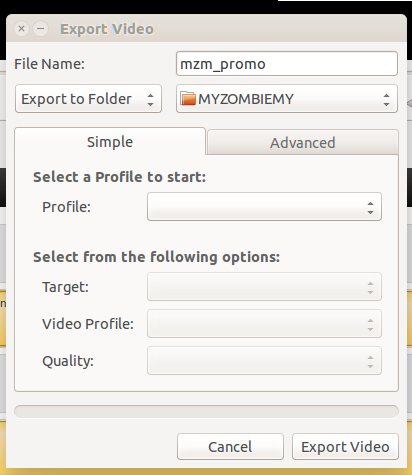Click the orange folder icon beside MYZOMBIEMY
Image resolution: width=412 pixels, height=475 pixels.
click(x=188, y=99)
